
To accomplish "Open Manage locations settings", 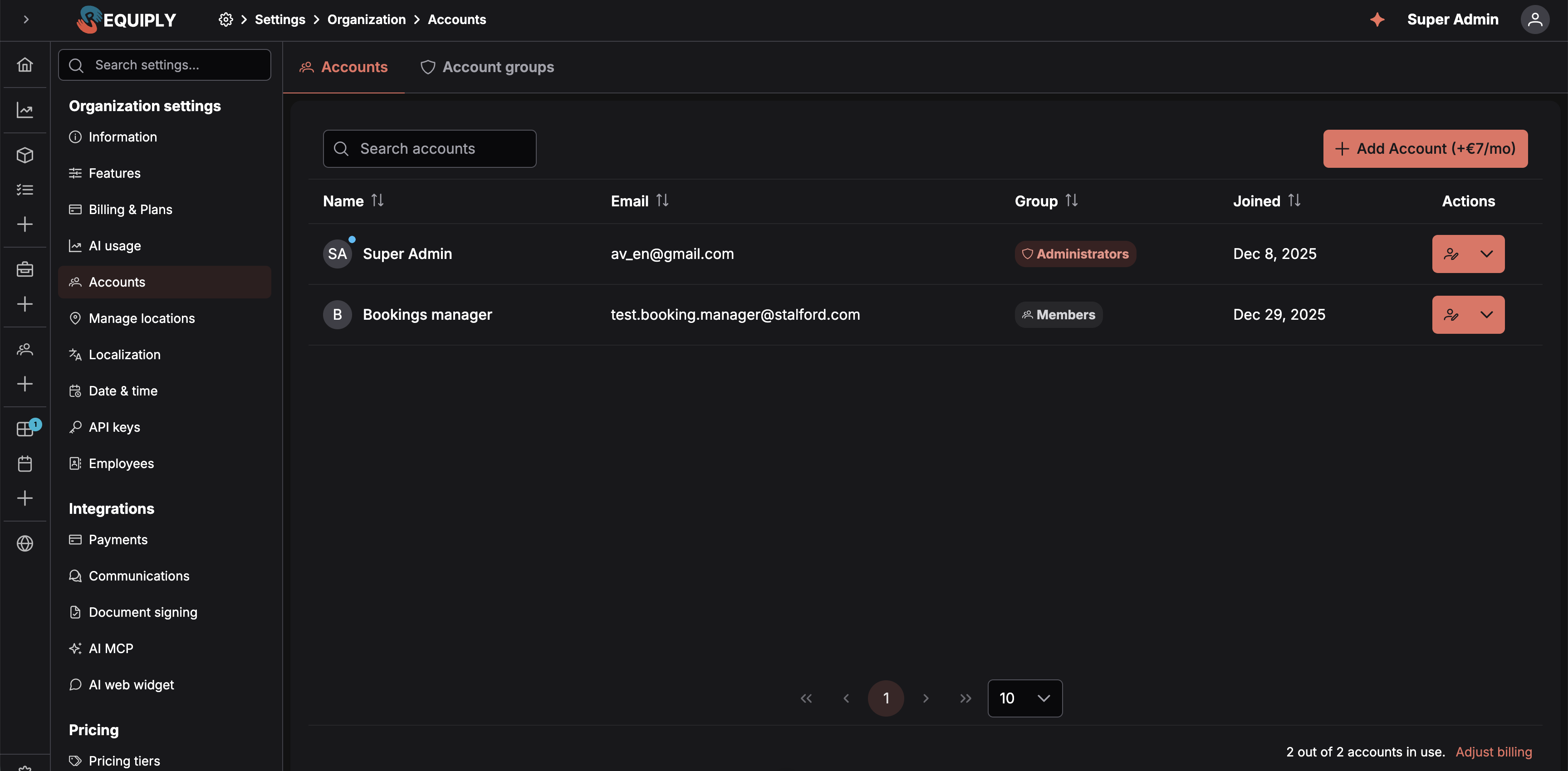I will click(x=164, y=318).
